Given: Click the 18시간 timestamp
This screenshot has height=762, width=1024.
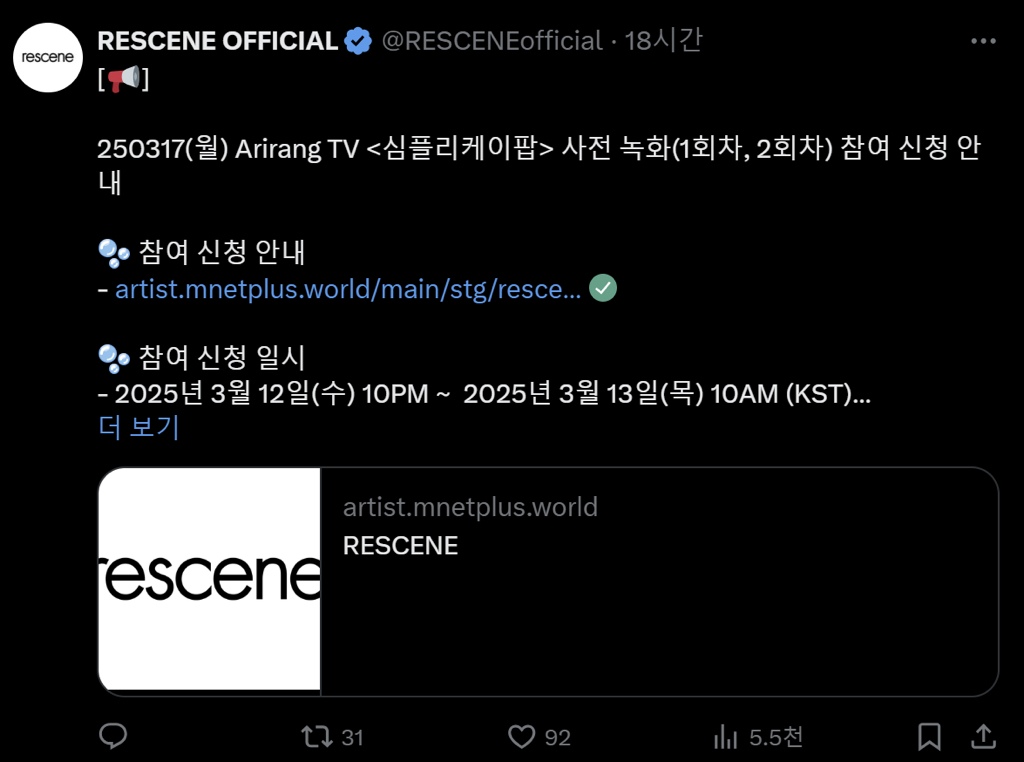Looking at the screenshot, I should pyautogui.click(x=664, y=41).
